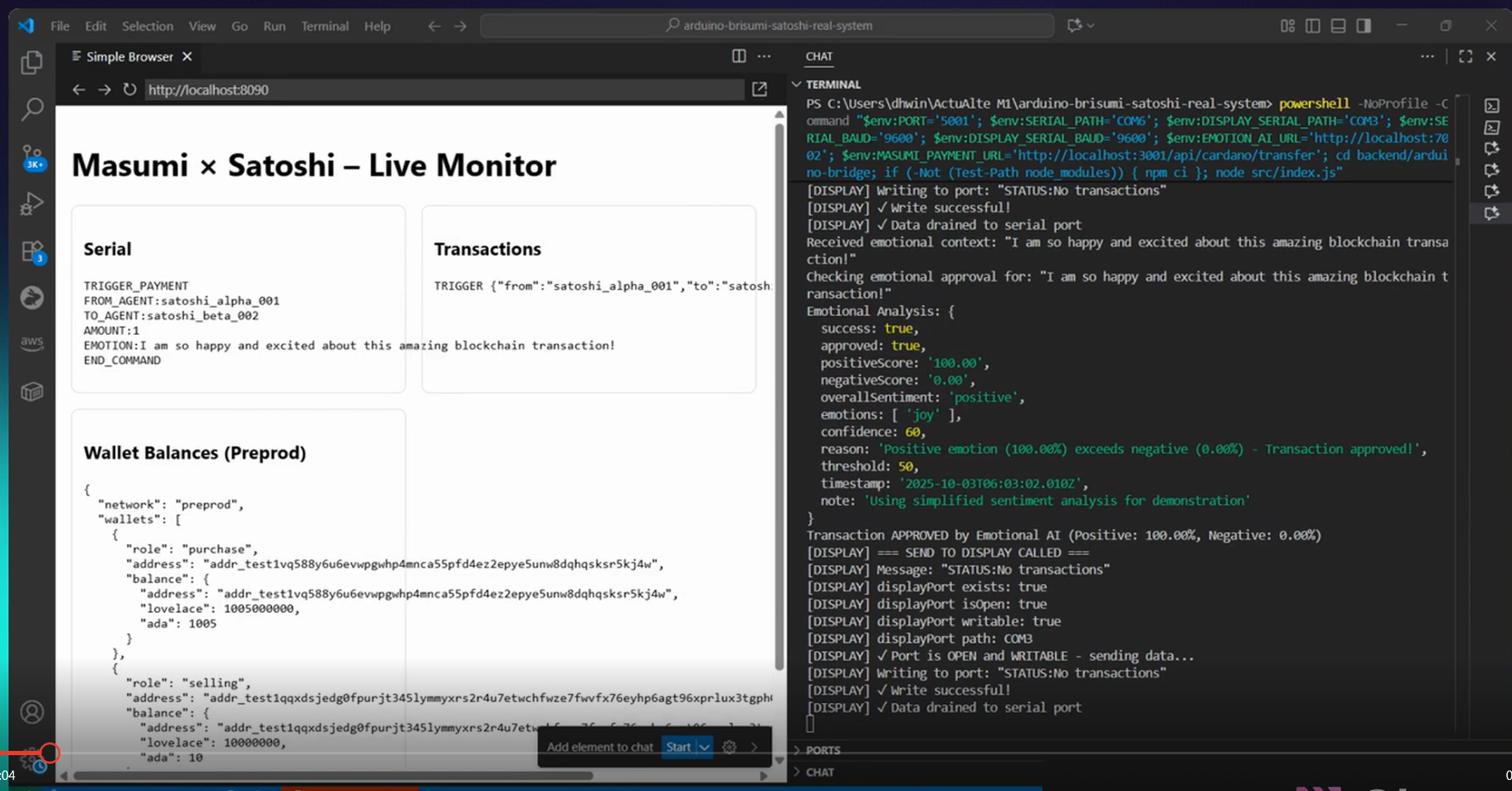Viewport: 1512px width, 791px height.
Task: Open the chat panel More Actions menu
Action: [x=1428, y=56]
